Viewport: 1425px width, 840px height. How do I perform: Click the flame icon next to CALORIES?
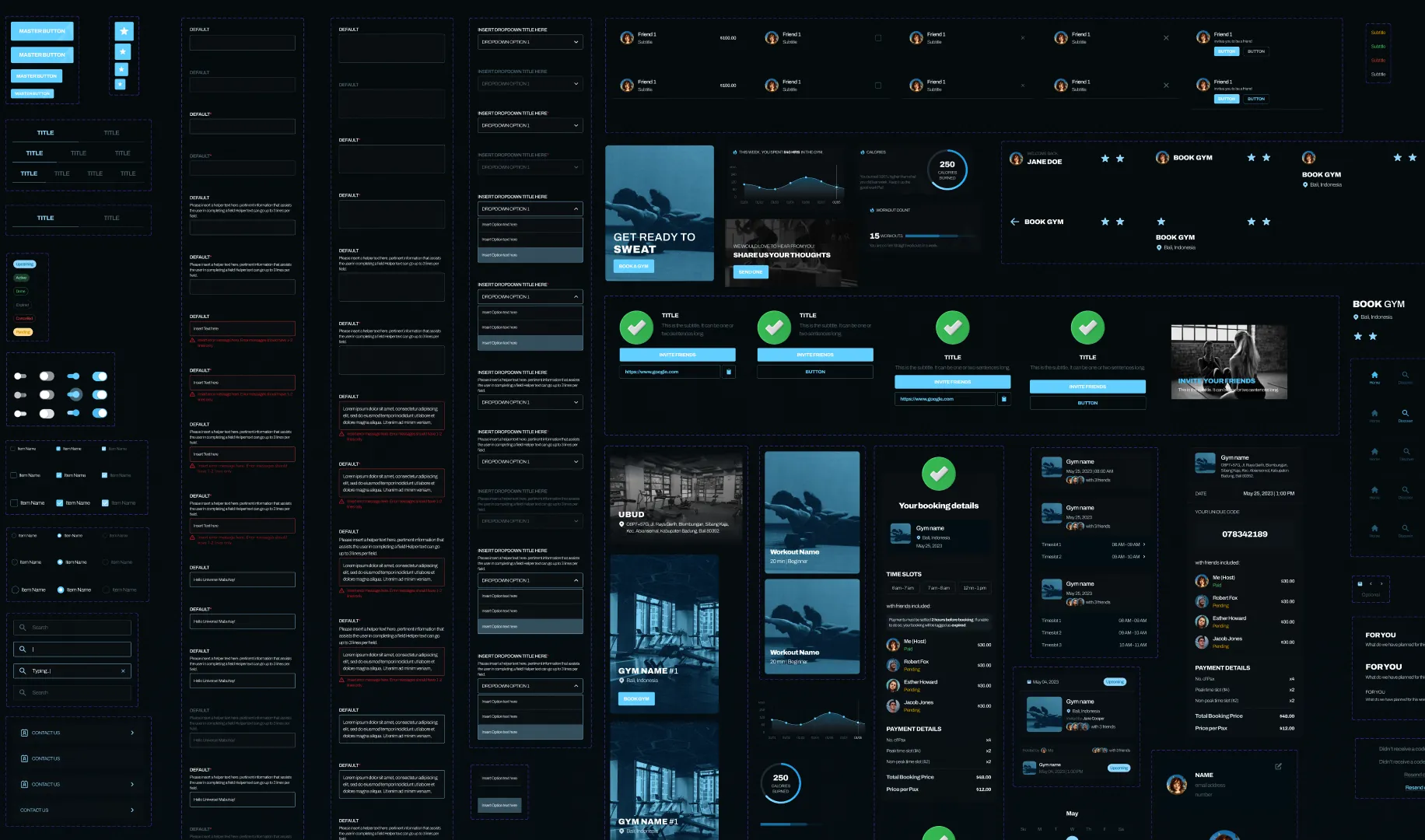[x=862, y=152]
